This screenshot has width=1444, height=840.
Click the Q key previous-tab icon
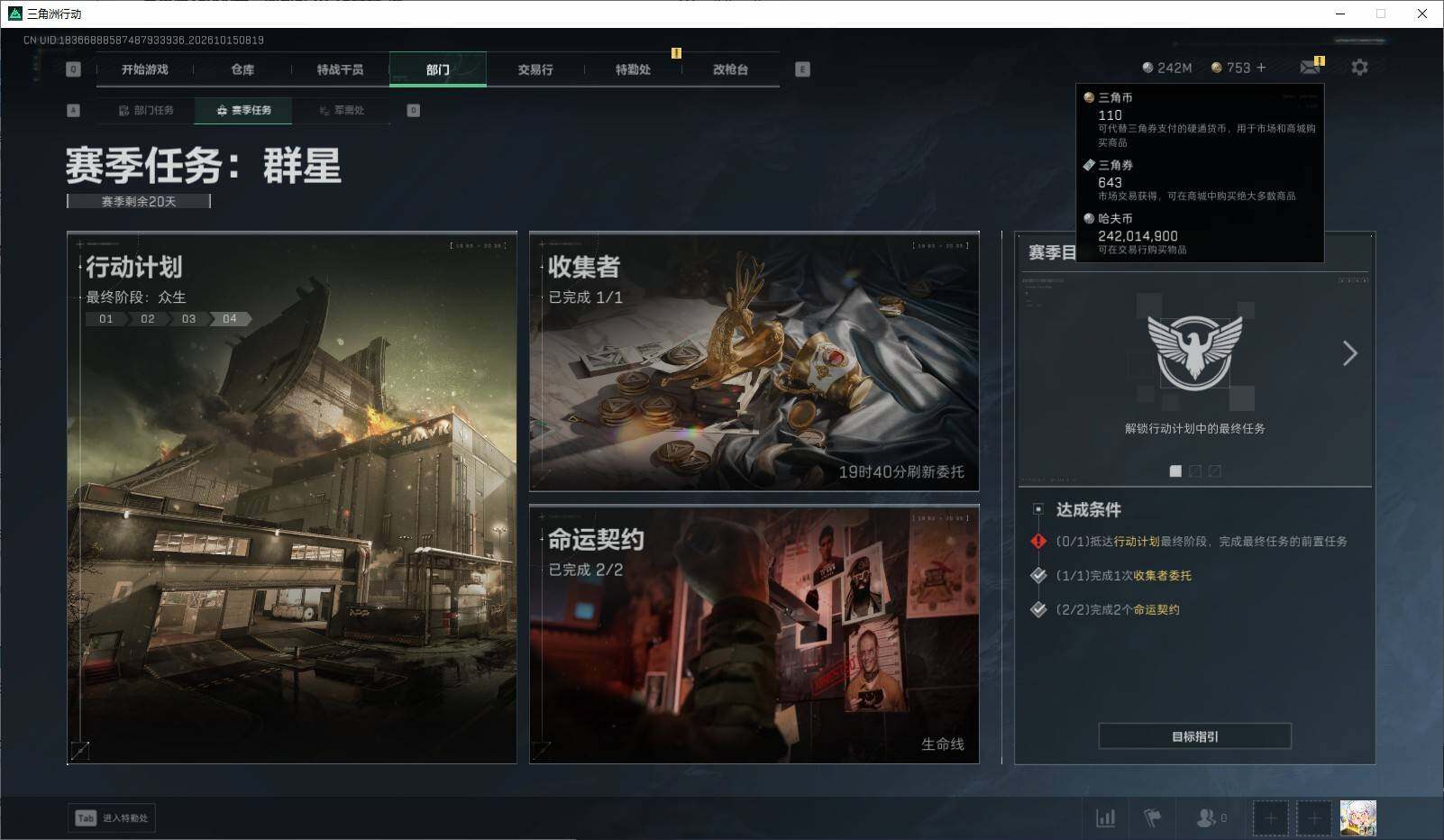coord(73,69)
